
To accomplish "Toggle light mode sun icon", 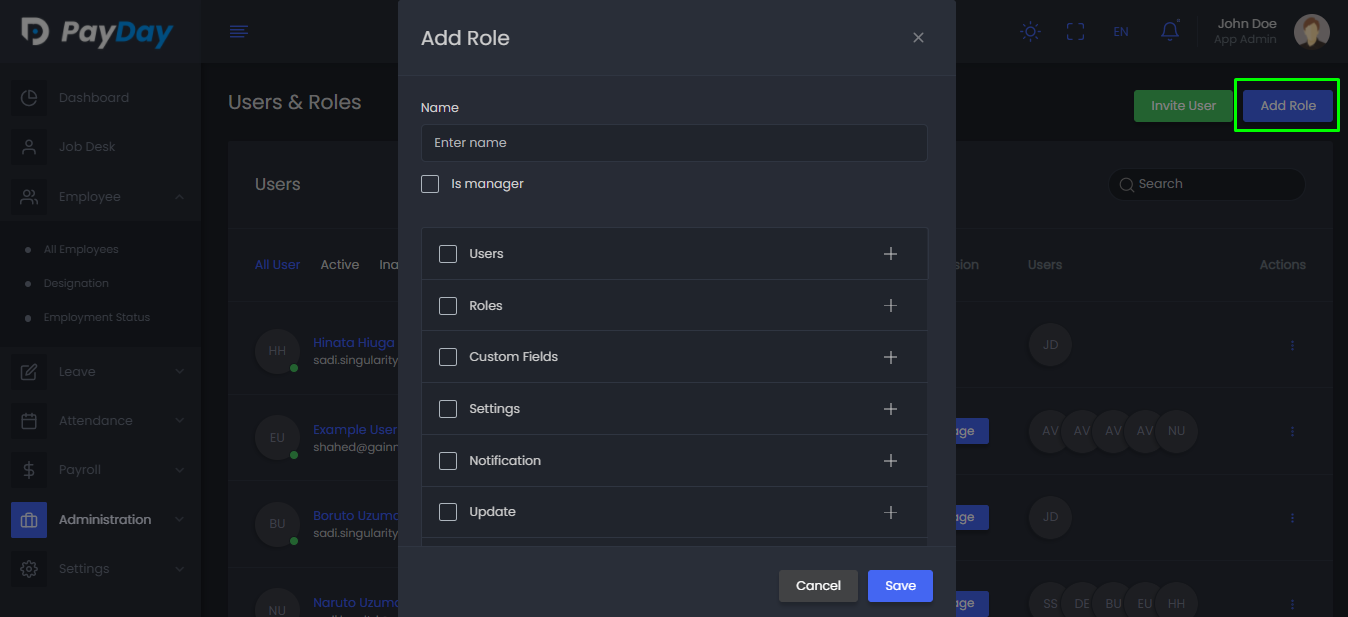I will (1030, 32).
